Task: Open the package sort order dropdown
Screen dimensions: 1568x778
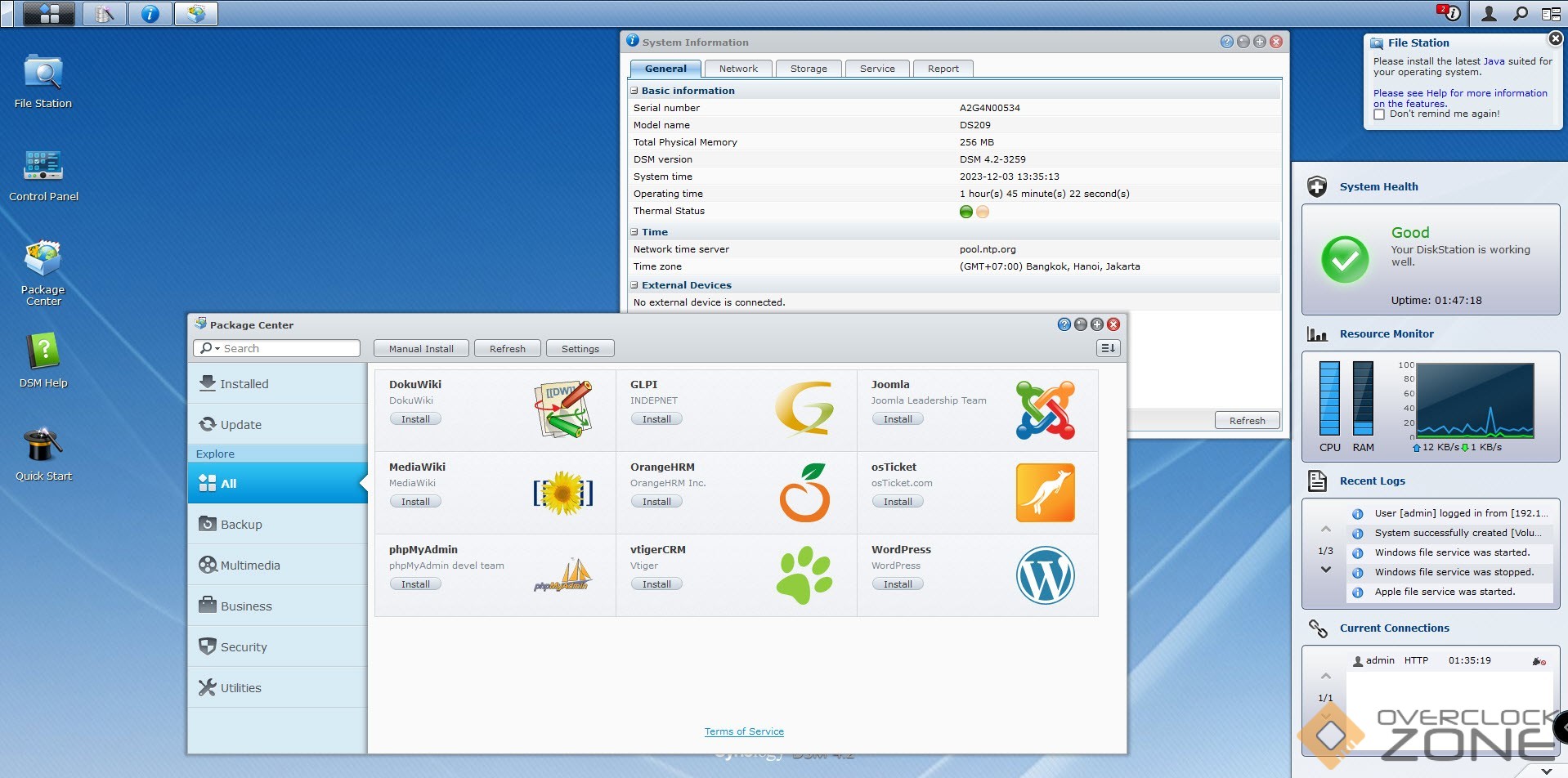Action: coord(1108,348)
